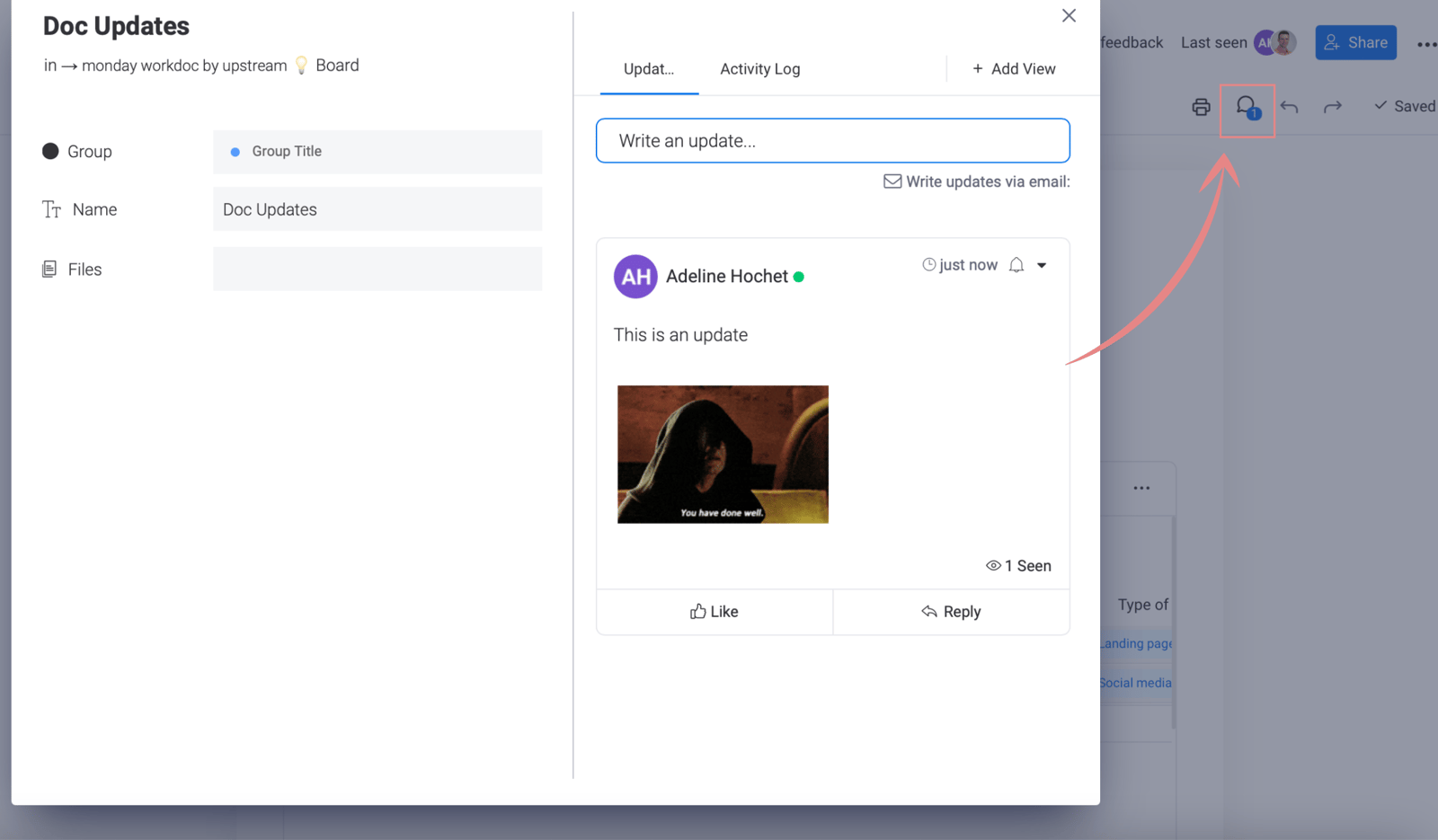Click the Share button
Viewport: 1438px width, 840px height.
click(x=1355, y=42)
